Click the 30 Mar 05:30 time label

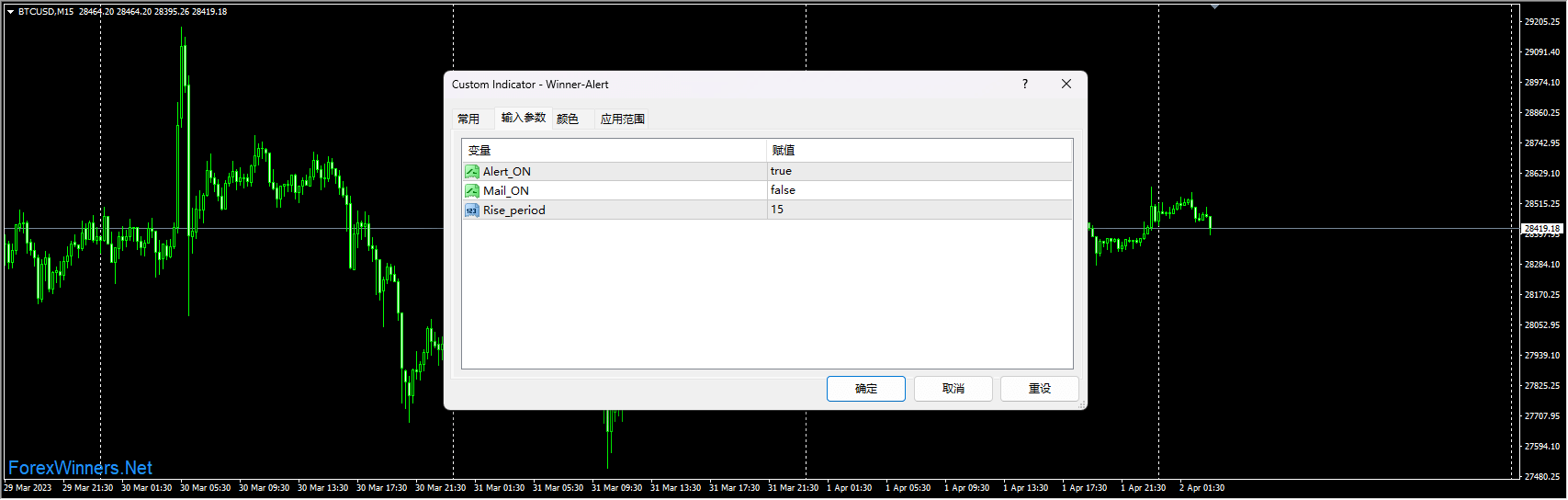coord(205,488)
